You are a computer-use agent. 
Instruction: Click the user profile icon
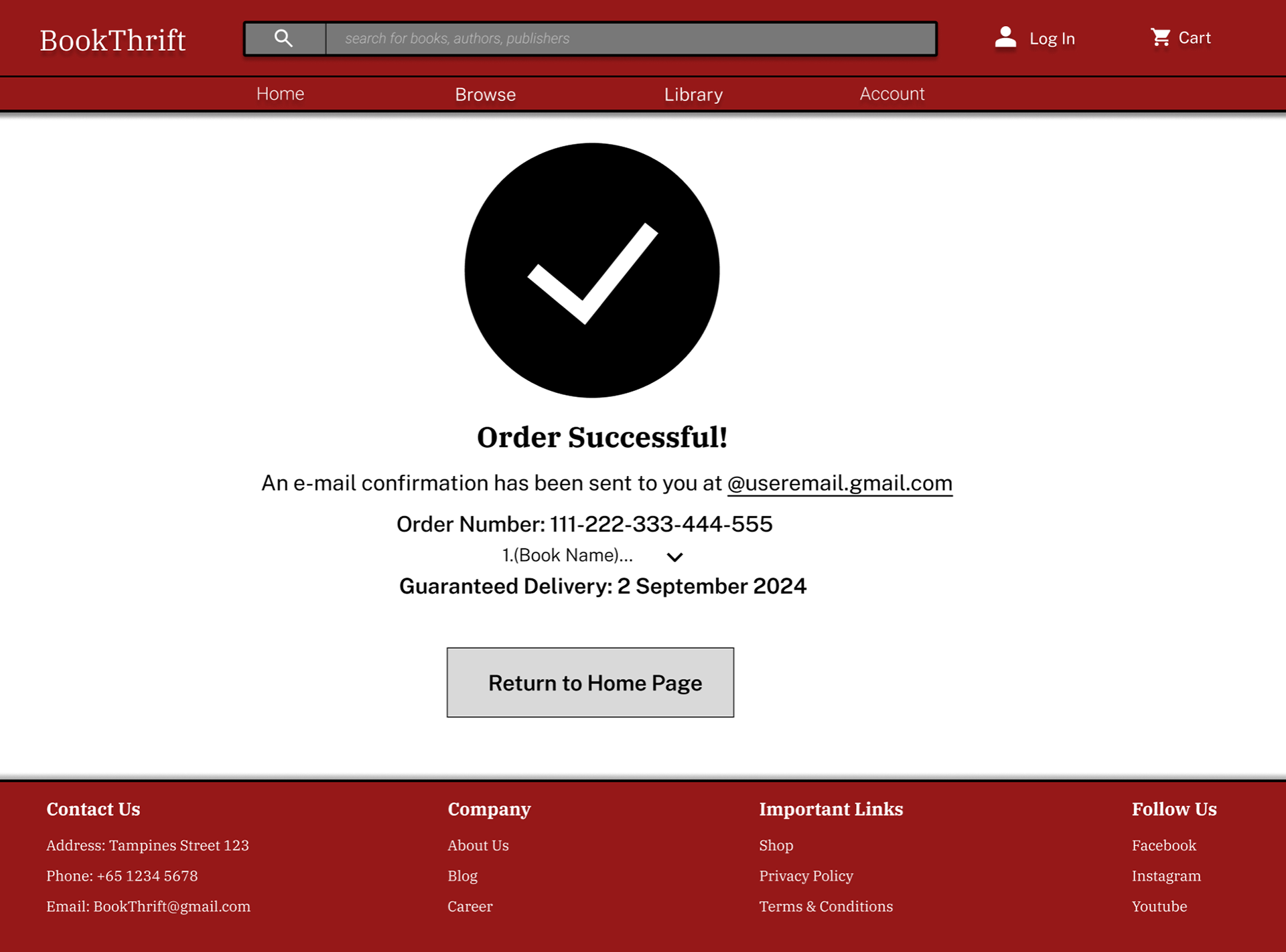point(1005,37)
